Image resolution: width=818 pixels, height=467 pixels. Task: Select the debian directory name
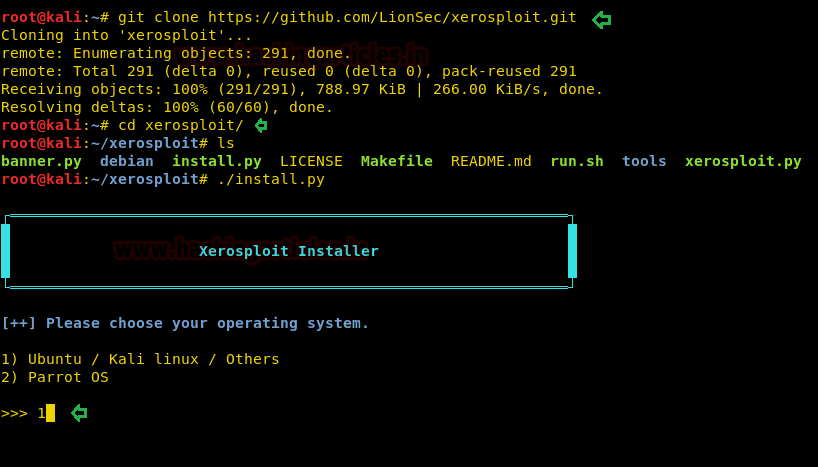pos(127,161)
